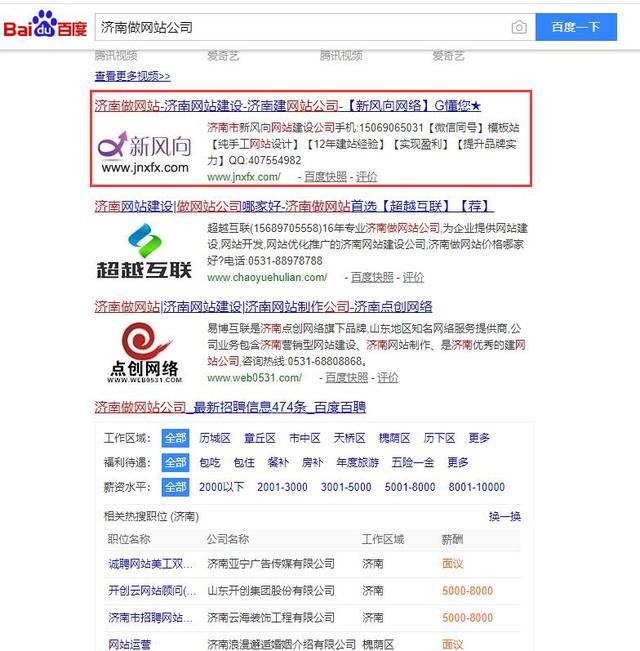
Task: Open the 超越互联 result title
Action: click(x=294, y=206)
